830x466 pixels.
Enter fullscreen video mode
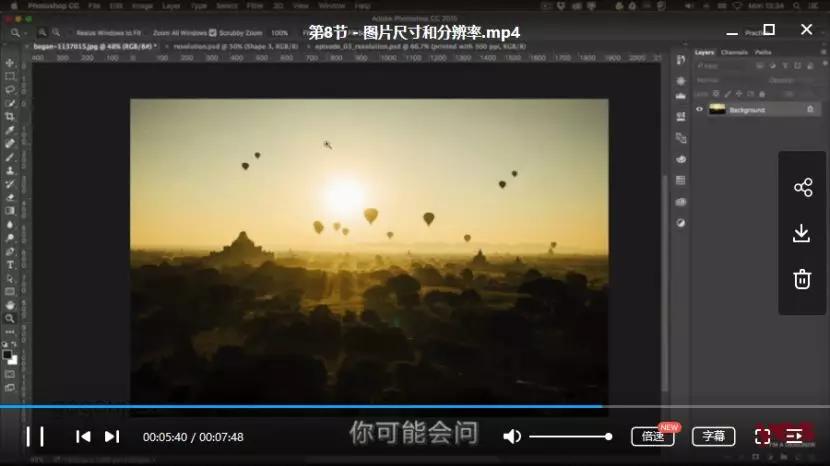(762, 436)
